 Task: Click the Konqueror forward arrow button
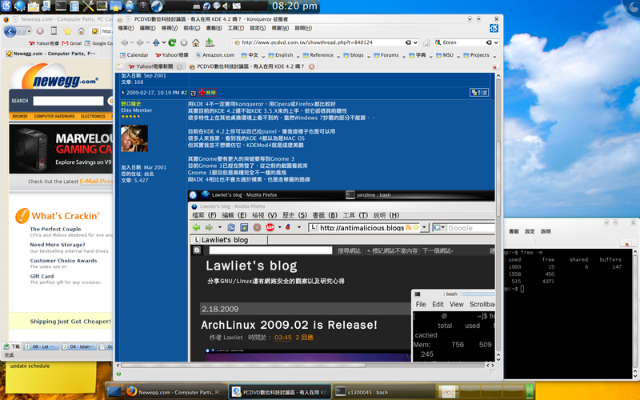140,42
